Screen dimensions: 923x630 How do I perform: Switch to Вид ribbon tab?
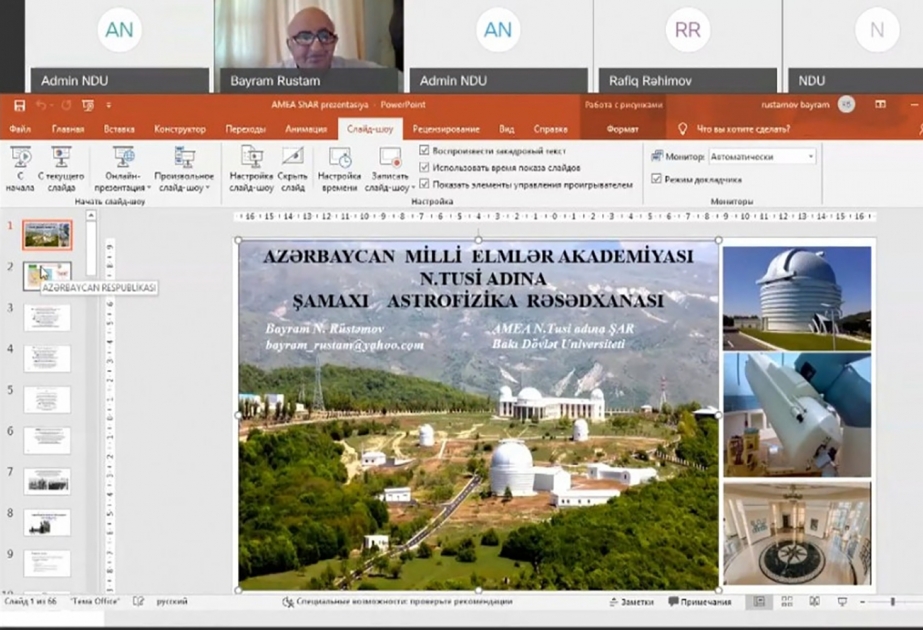tap(507, 129)
